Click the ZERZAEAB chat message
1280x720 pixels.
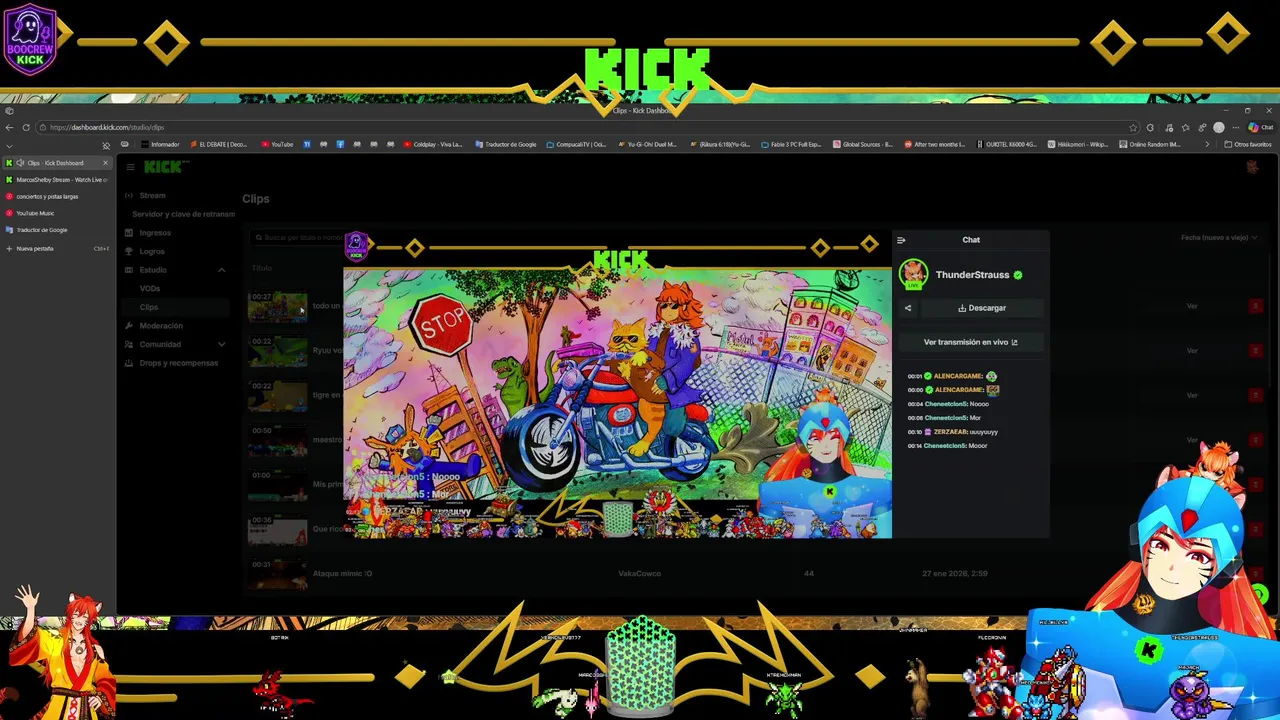(x=953, y=432)
